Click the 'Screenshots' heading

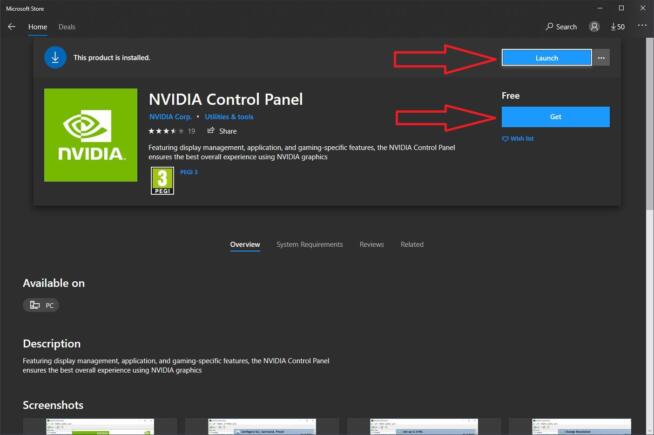click(x=53, y=405)
